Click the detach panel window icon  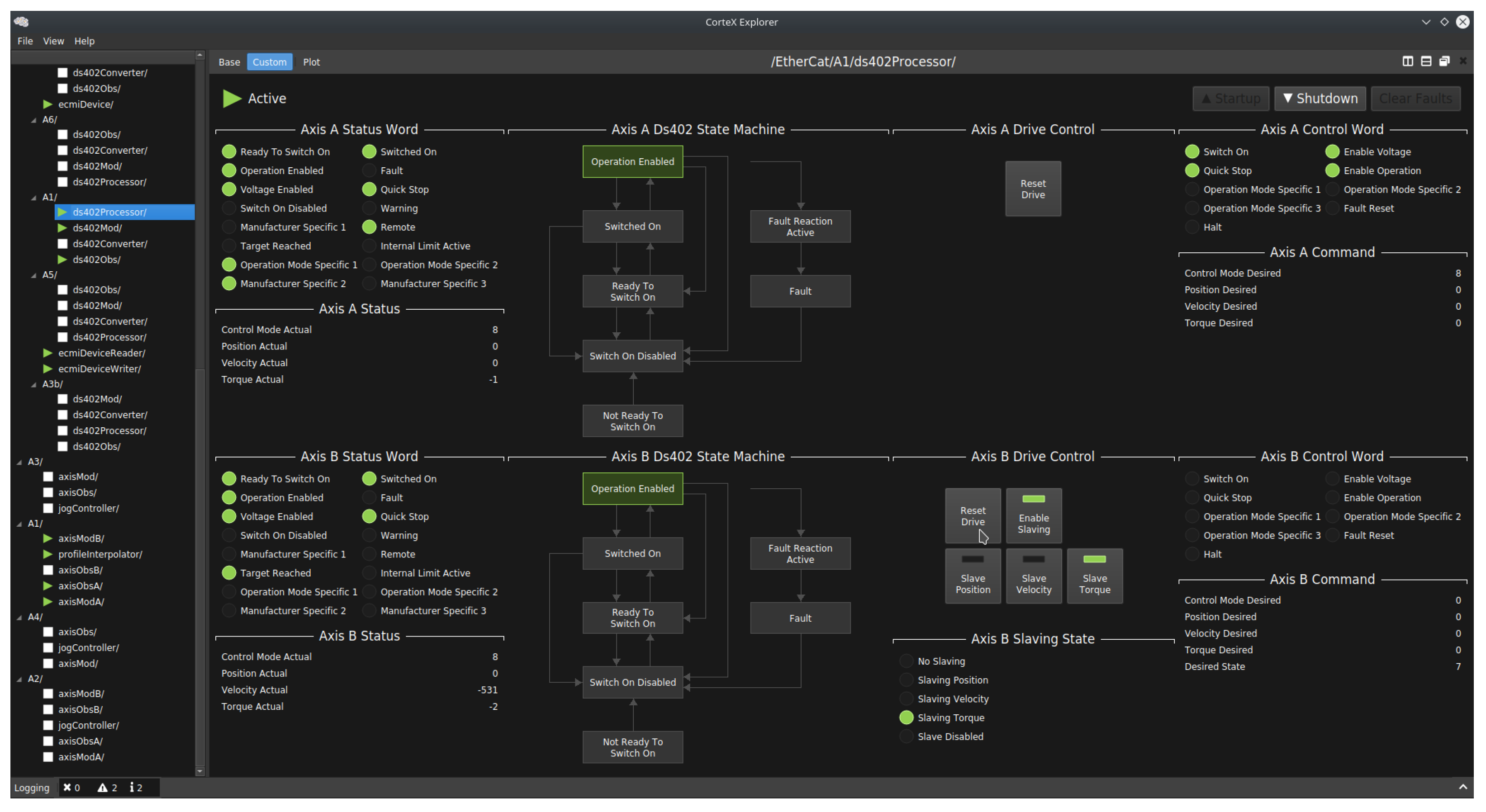pos(1444,61)
